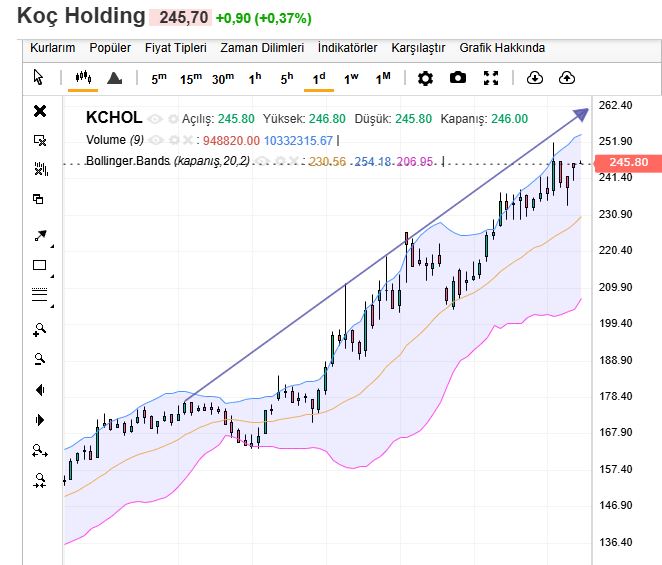Image resolution: width=662 pixels, height=565 pixels.
Task: Switch to candlestick chart type
Action: [x=83, y=77]
